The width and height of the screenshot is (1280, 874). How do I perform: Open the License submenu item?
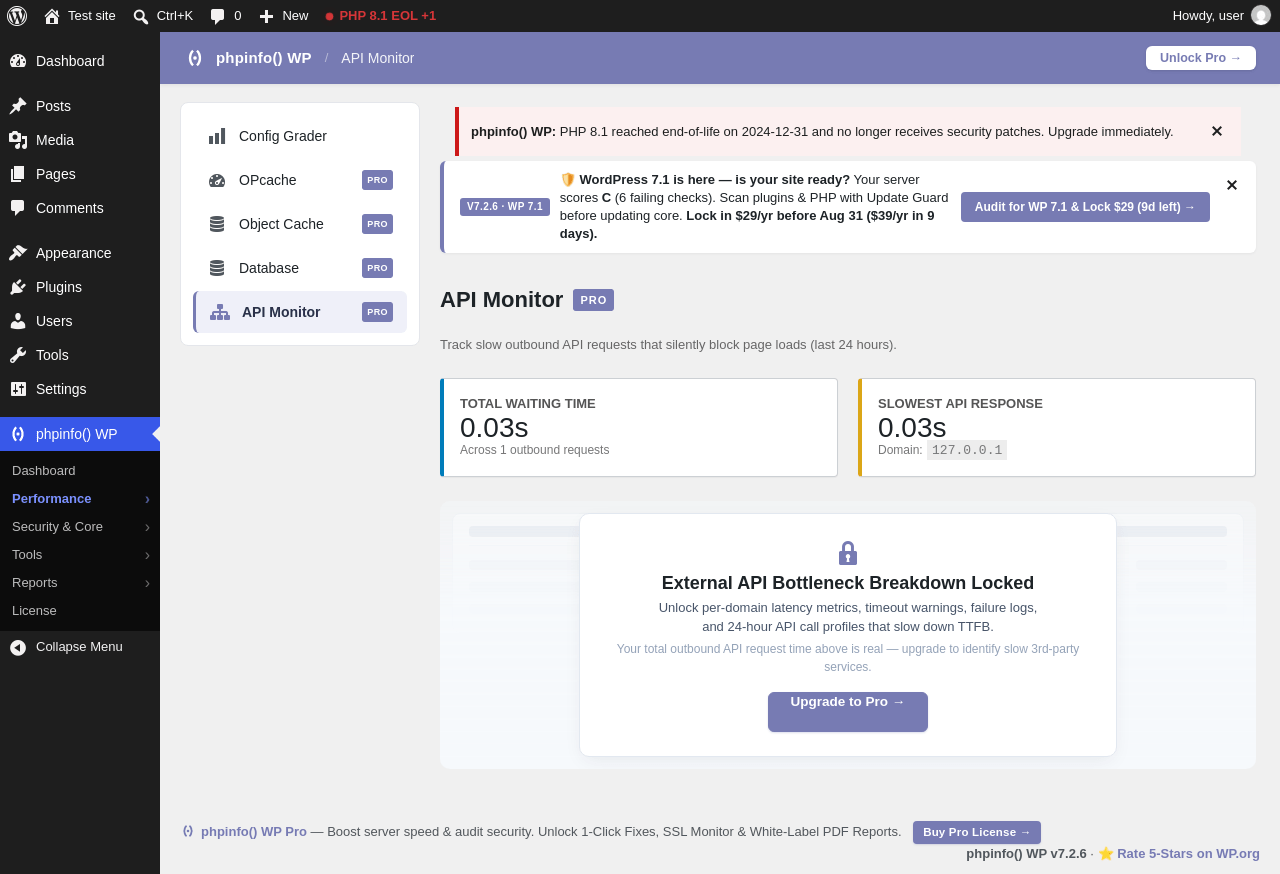click(x=80, y=610)
